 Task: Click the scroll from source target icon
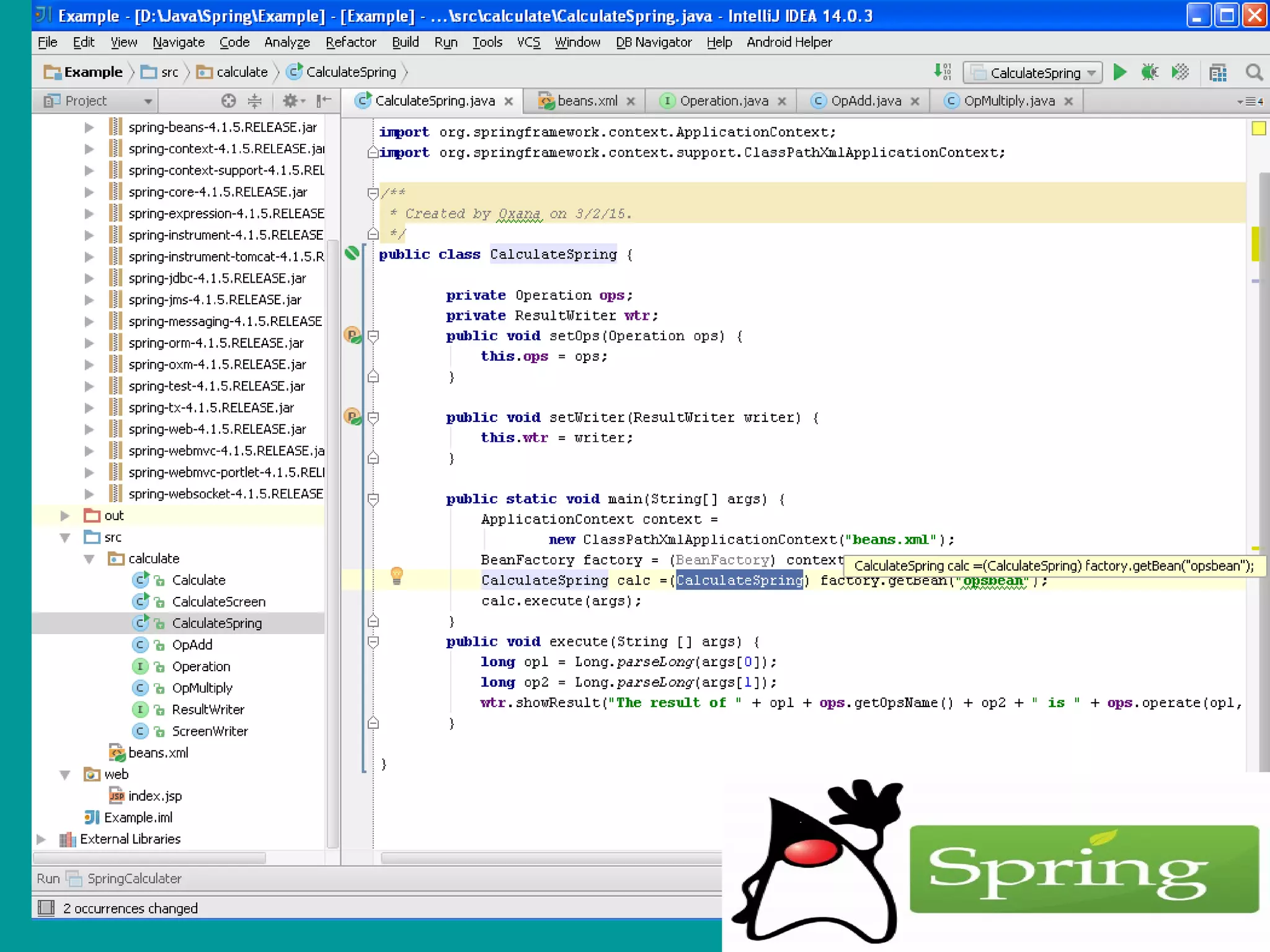pos(229,100)
